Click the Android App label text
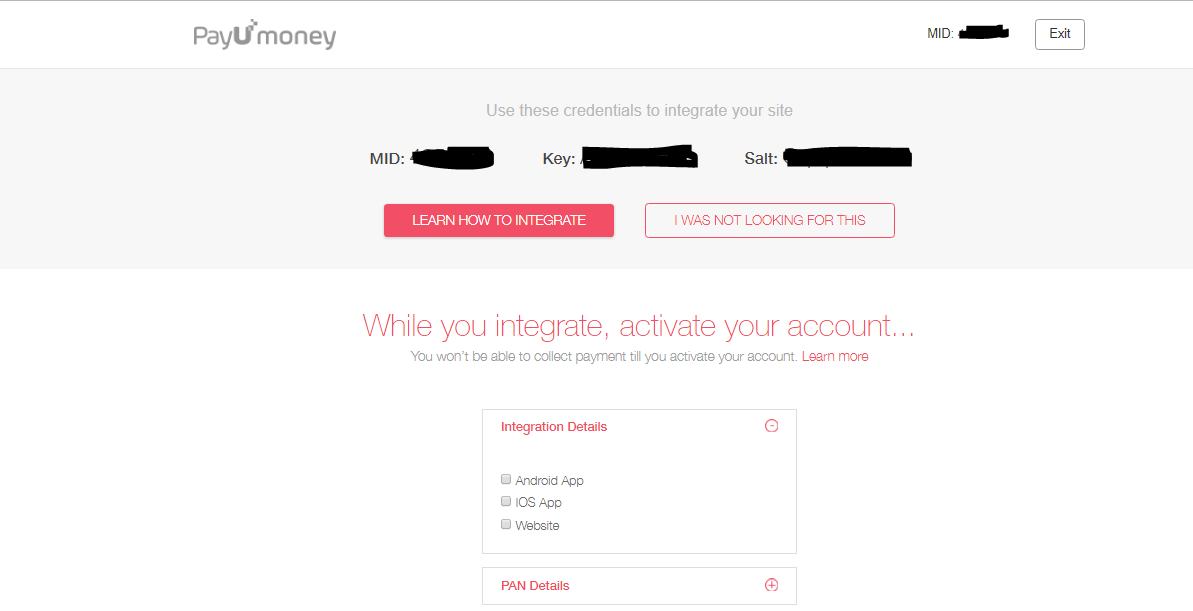The height and width of the screenshot is (611, 1193). point(549,481)
